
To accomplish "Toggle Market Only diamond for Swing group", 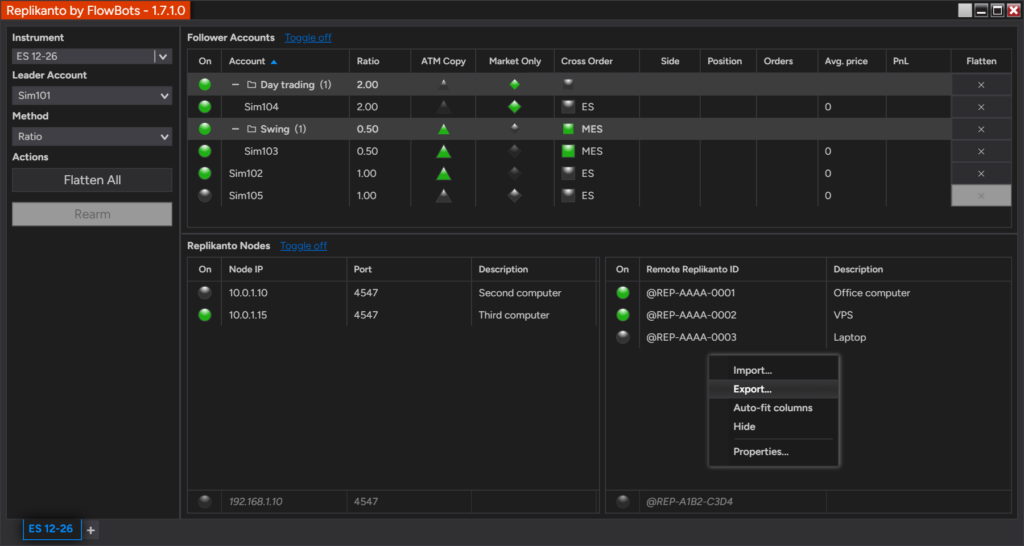I will [515, 128].
